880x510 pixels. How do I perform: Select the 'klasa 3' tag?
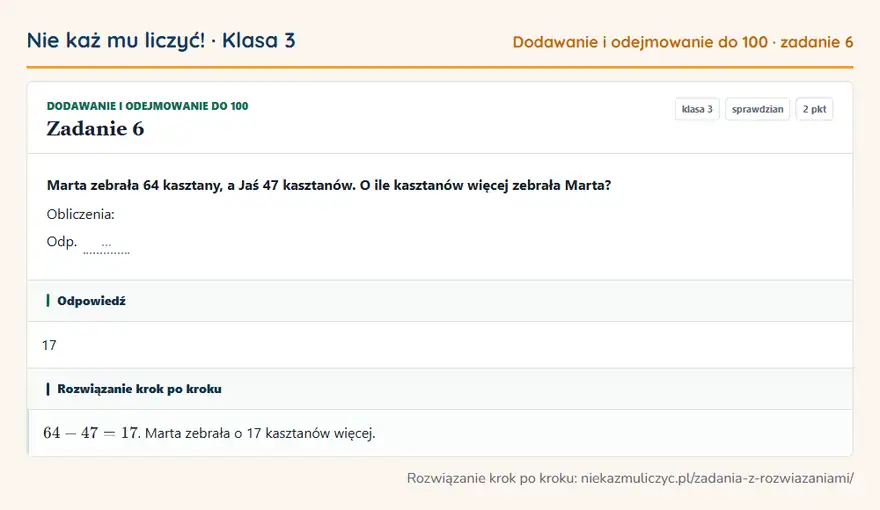coord(697,109)
